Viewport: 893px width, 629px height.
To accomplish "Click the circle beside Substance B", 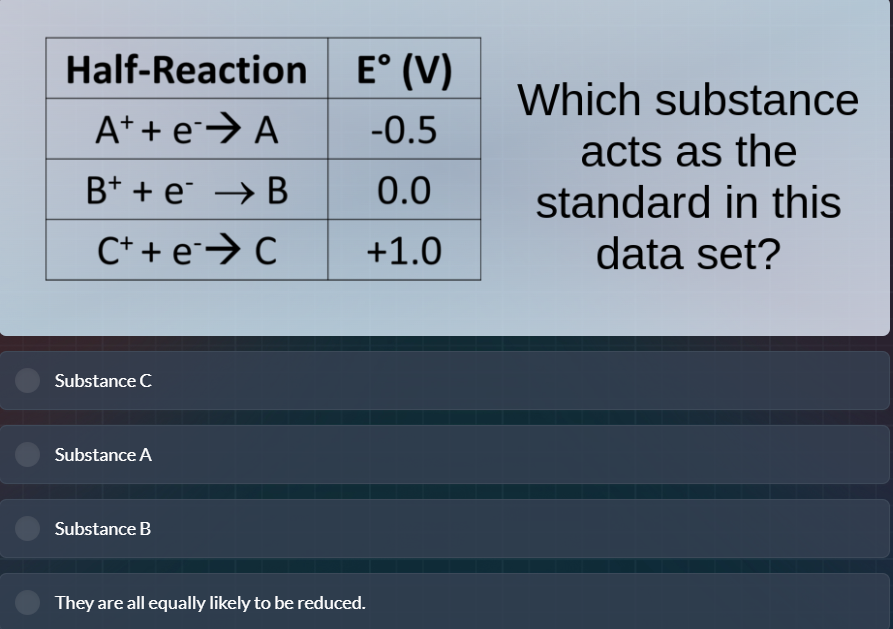I will (x=26, y=528).
